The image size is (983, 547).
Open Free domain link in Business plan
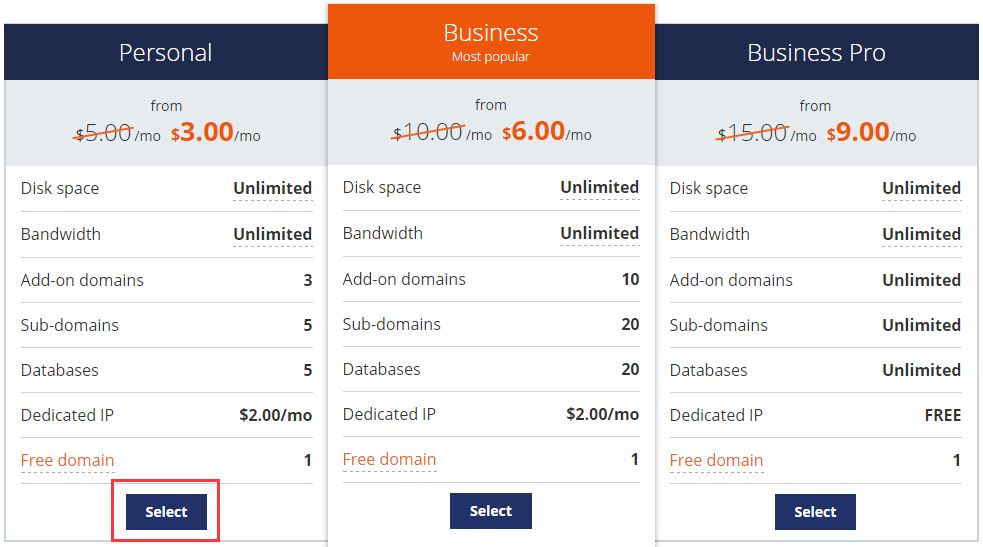(x=389, y=459)
